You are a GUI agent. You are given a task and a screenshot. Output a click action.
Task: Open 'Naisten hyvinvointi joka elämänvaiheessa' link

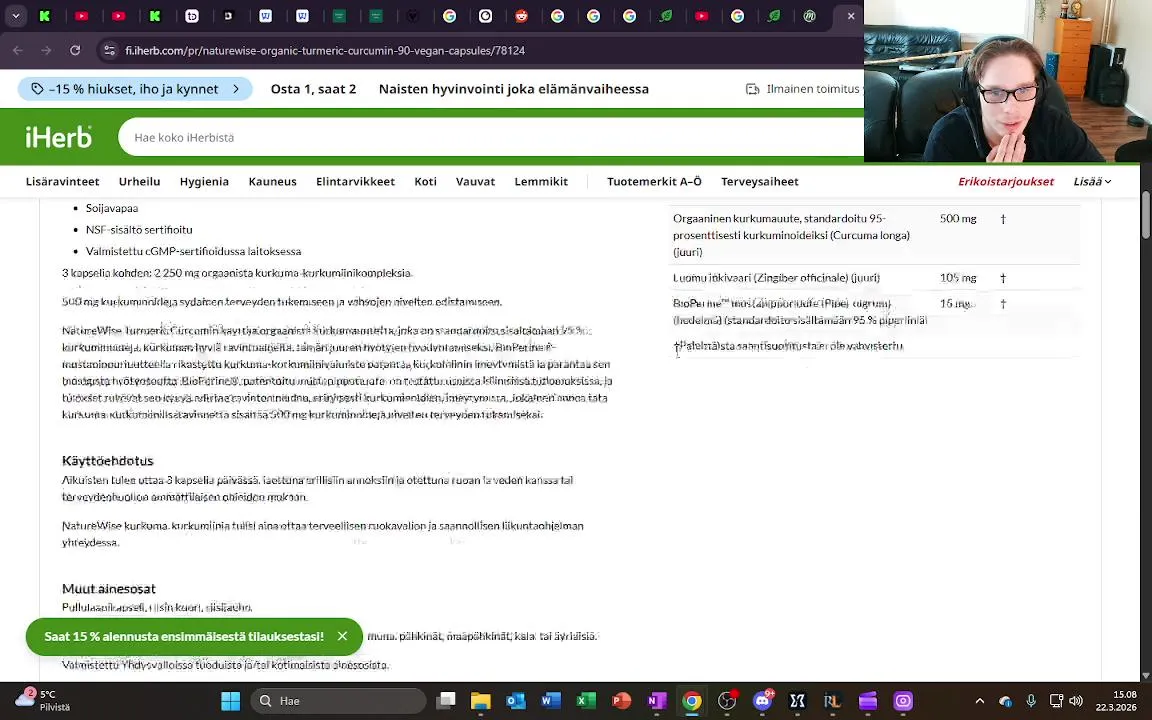click(x=514, y=89)
